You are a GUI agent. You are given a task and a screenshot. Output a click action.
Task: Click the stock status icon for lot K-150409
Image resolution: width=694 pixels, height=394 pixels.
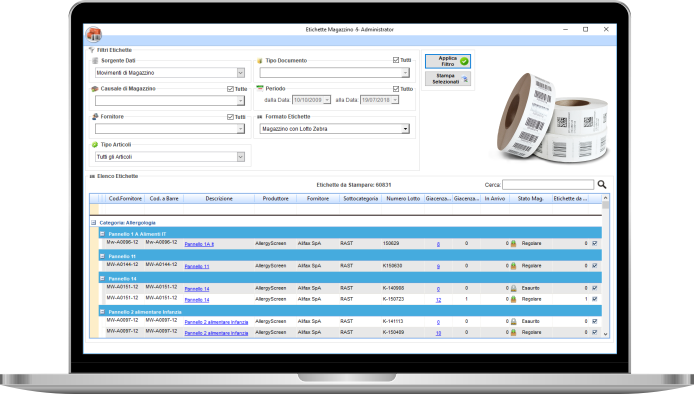click(513, 332)
